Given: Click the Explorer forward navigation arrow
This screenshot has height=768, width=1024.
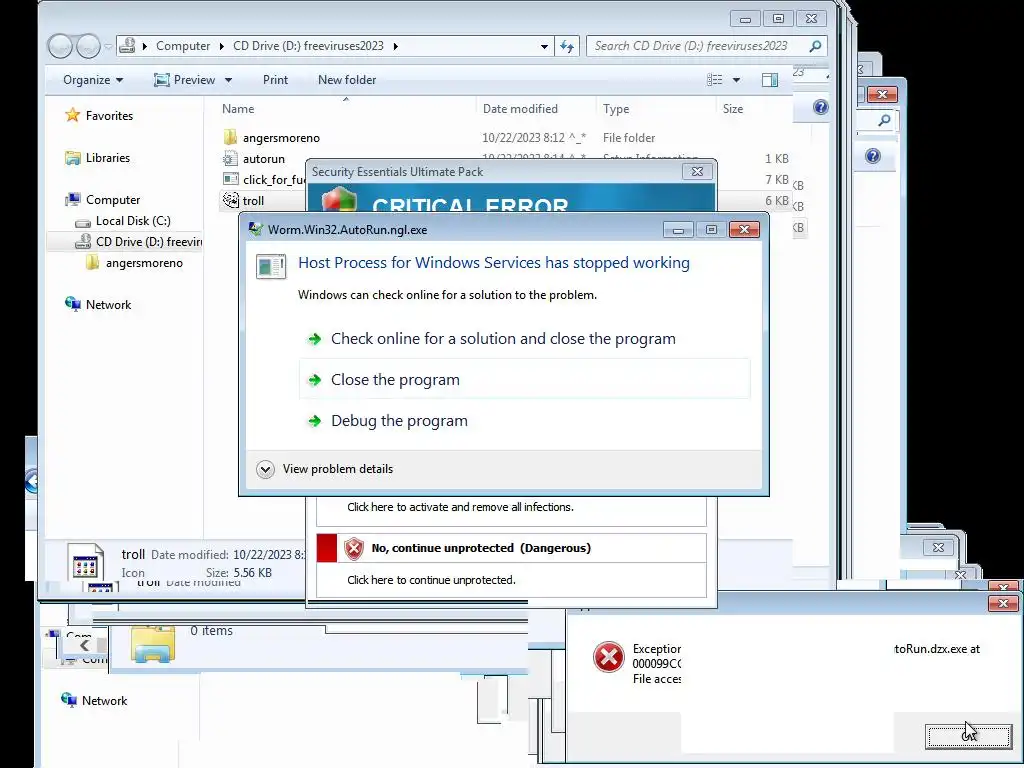Looking at the screenshot, I should click(x=88, y=46).
